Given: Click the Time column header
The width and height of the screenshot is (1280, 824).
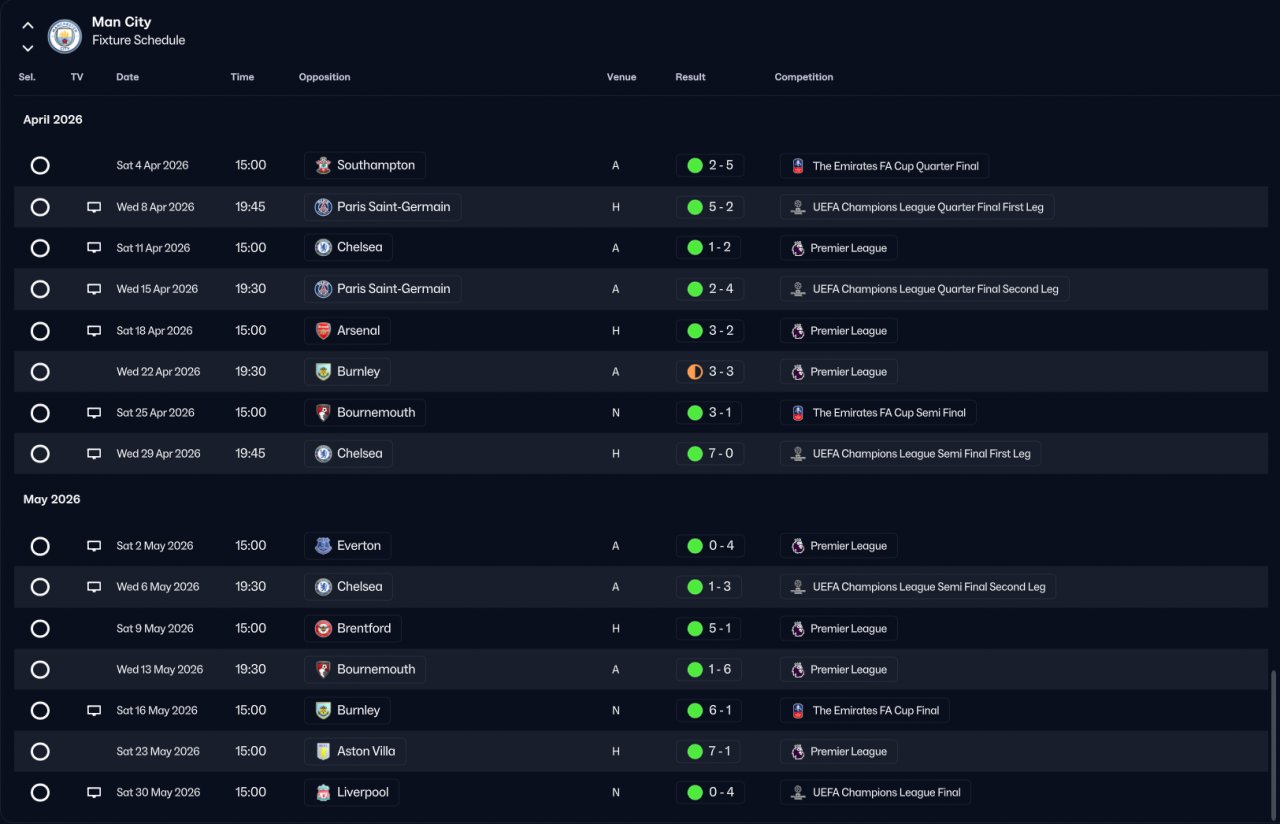Looking at the screenshot, I should (x=243, y=77).
